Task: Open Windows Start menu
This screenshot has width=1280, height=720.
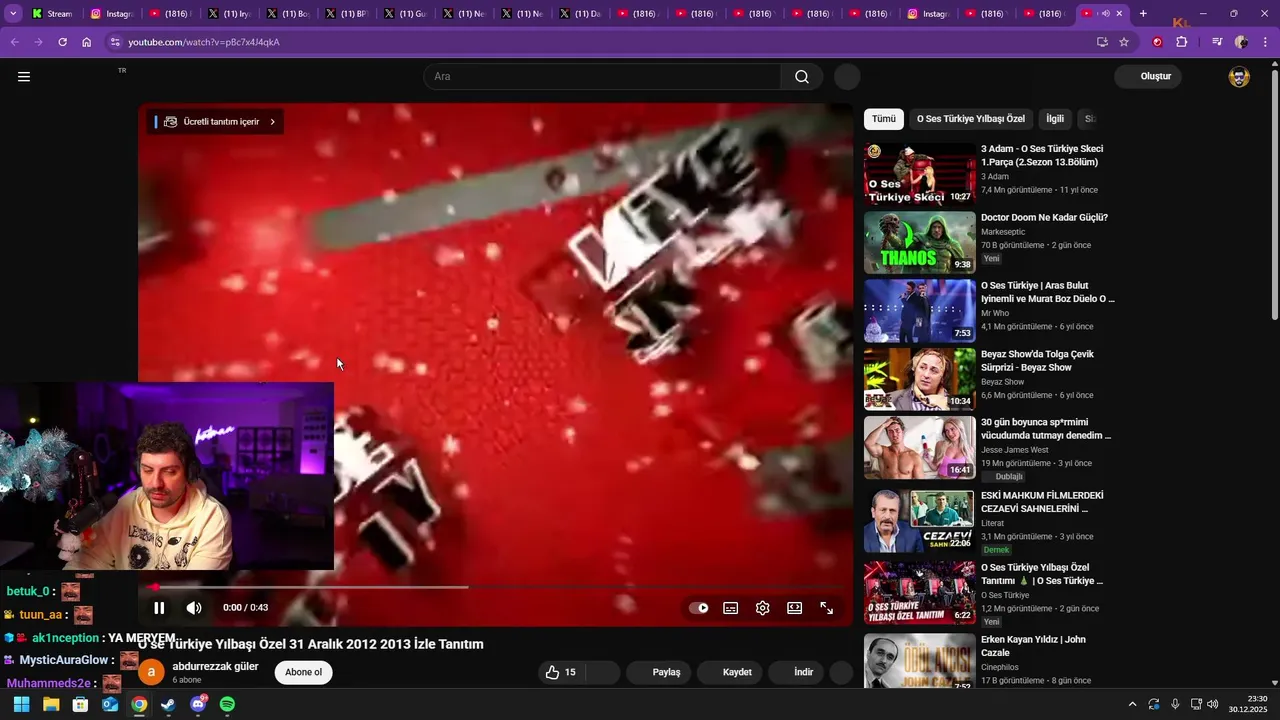Action: point(21,704)
